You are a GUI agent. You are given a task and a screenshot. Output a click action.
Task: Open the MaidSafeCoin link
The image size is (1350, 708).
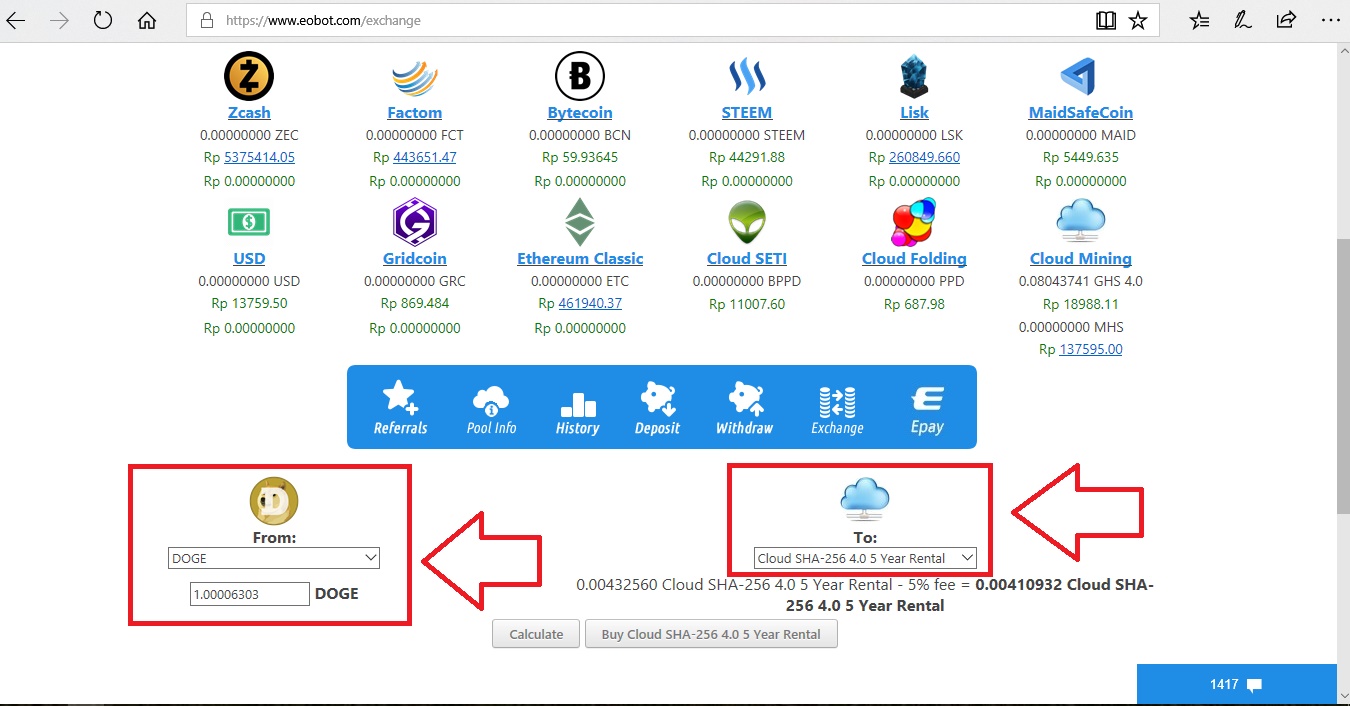[1081, 113]
